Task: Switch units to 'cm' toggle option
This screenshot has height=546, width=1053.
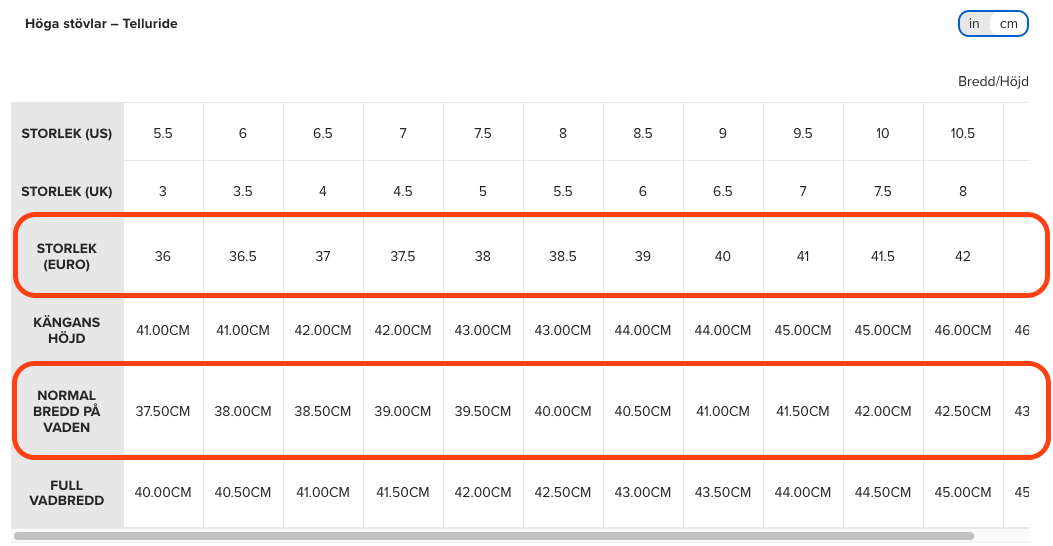Action: [x=1008, y=23]
